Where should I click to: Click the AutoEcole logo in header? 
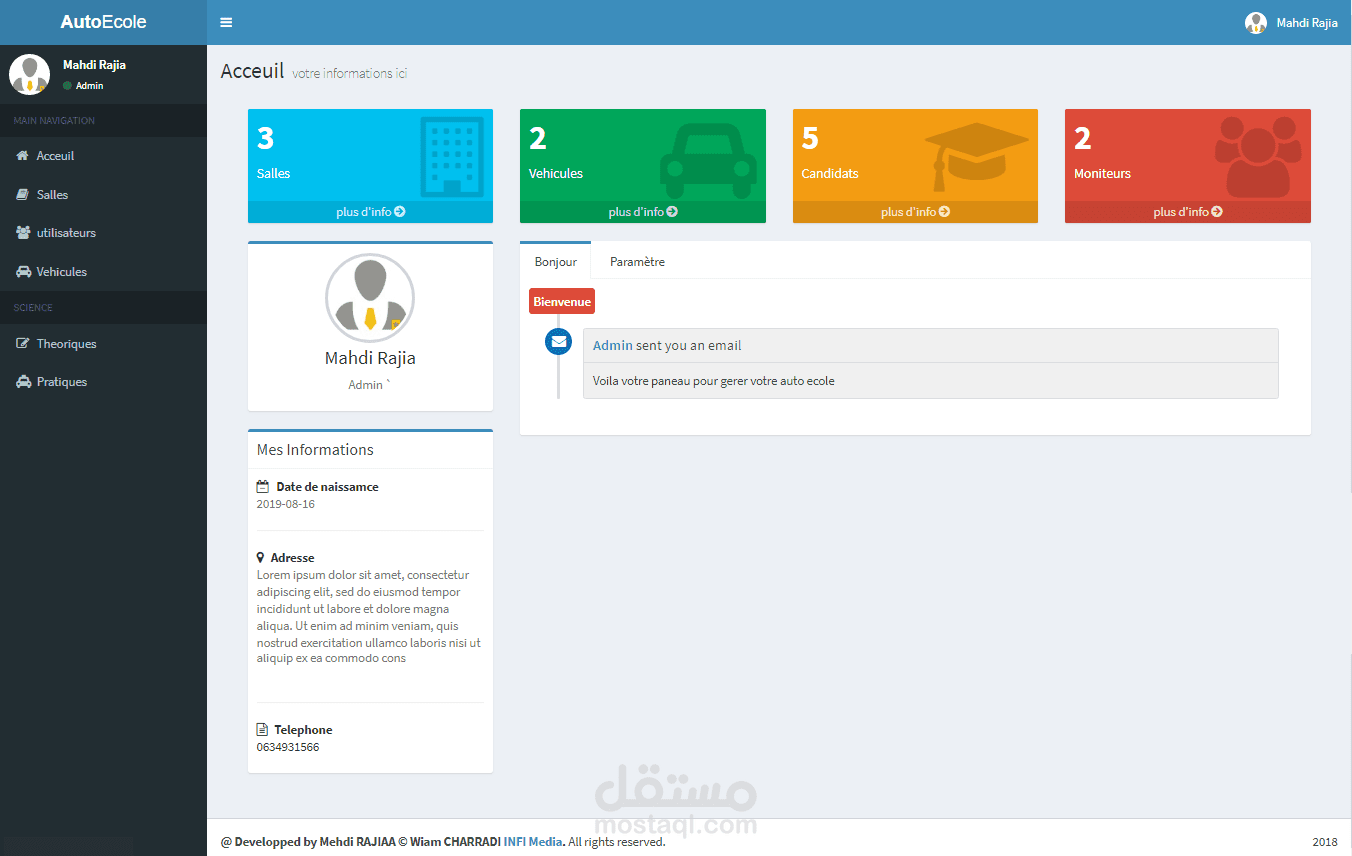[103, 22]
